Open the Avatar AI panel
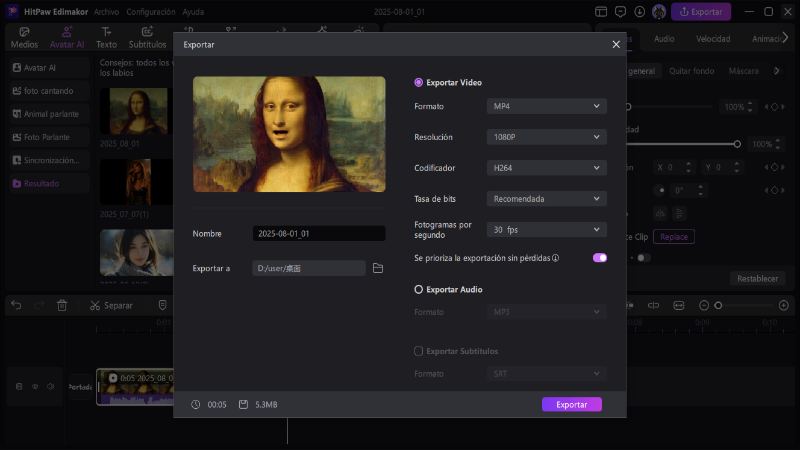Image resolution: width=800 pixels, height=450 pixels. point(67,38)
